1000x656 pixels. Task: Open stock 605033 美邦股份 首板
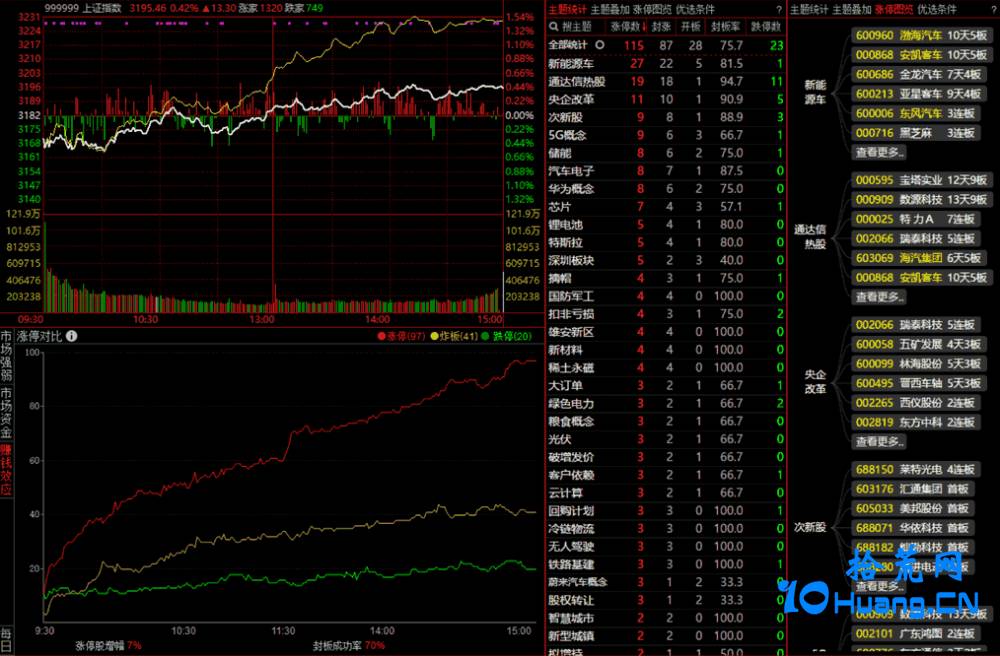coord(913,509)
